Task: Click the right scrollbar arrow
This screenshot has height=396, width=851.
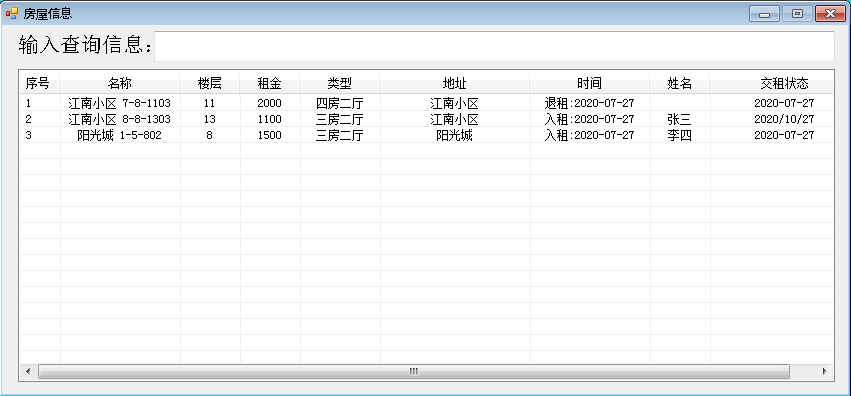Action: click(x=824, y=372)
